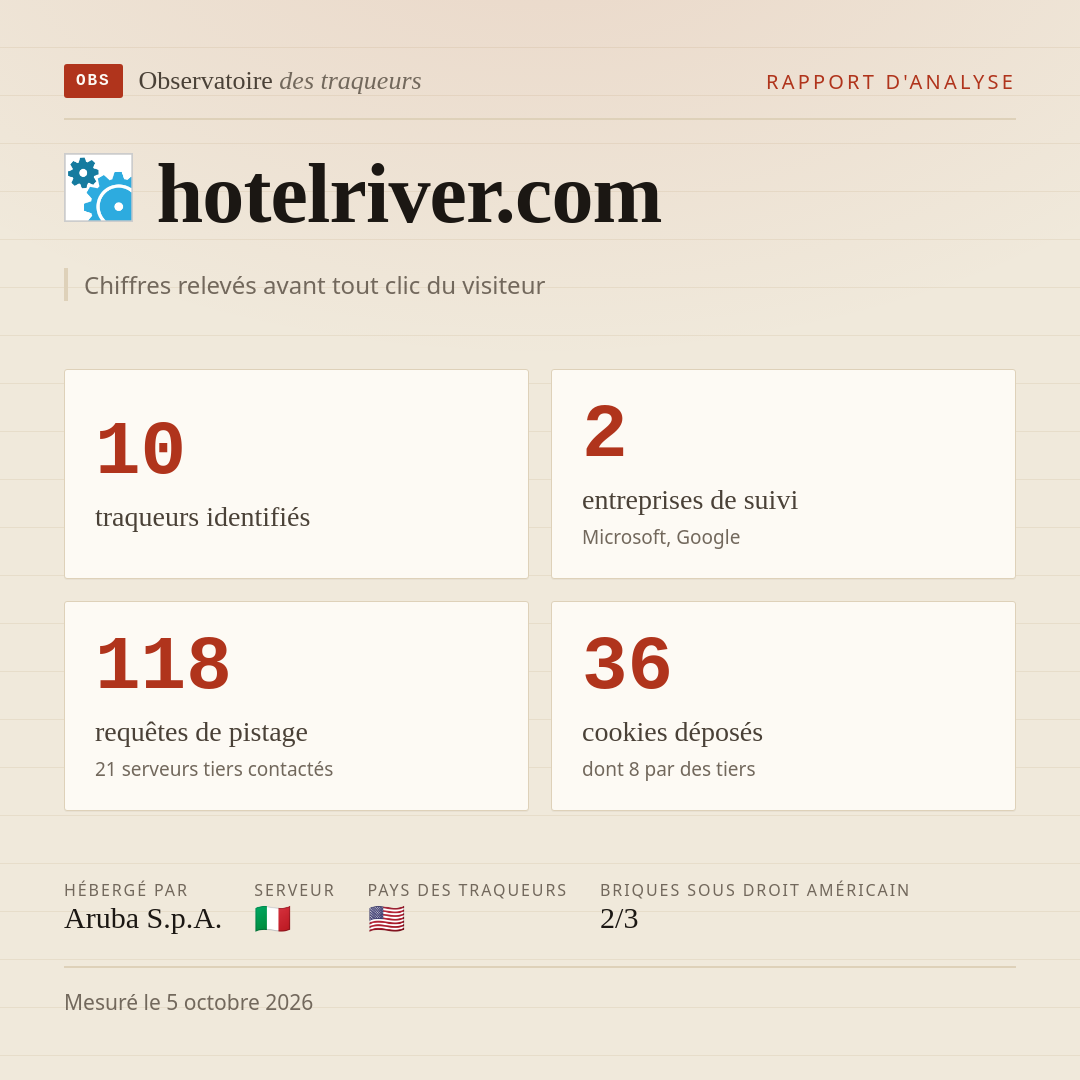This screenshot has height=1080, width=1080.
Task: Click the RAPPORT D'ANALYSE label
Action: [x=891, y=82]
